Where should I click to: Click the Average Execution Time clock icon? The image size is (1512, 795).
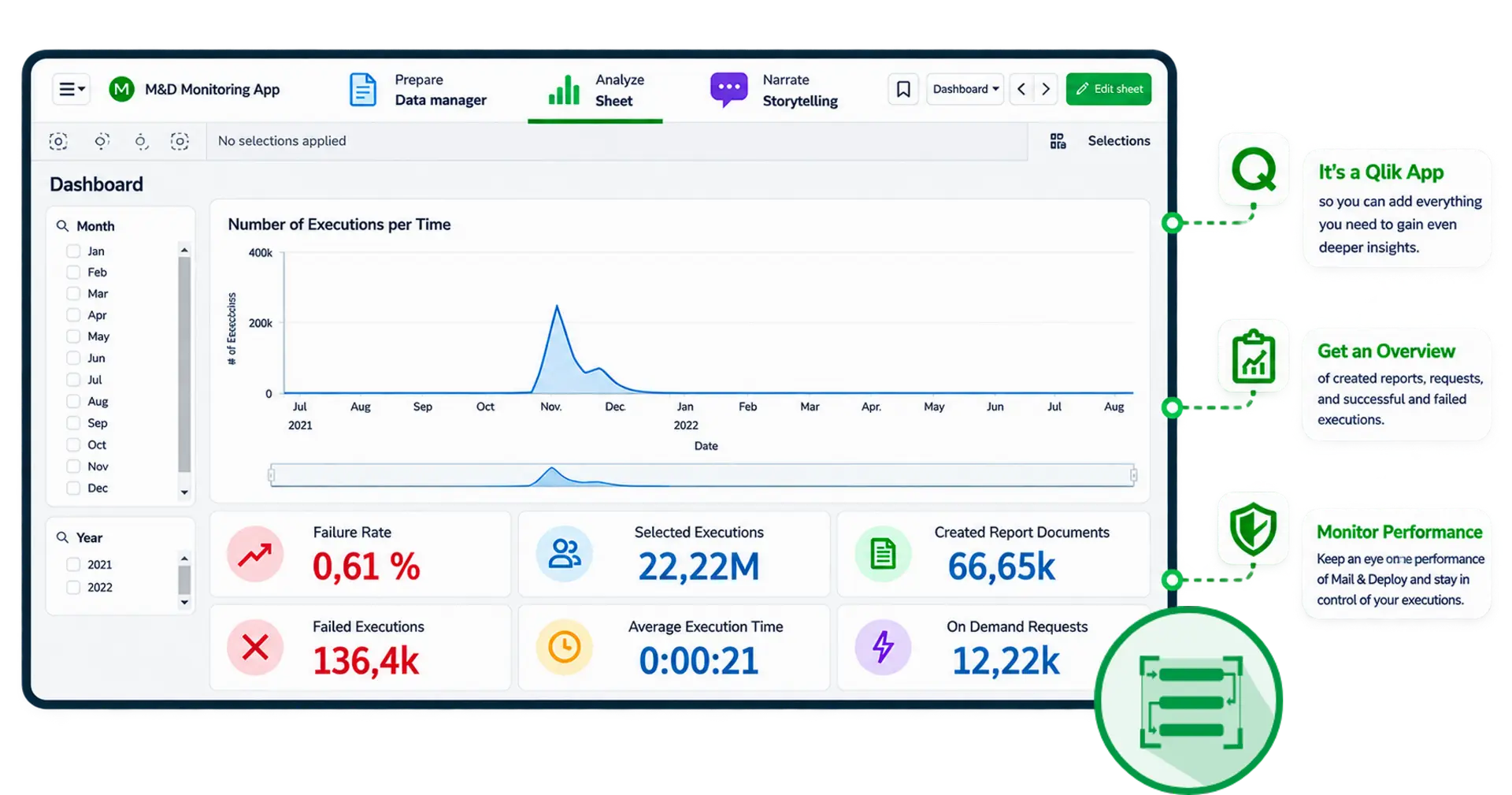tap(564, 647)
